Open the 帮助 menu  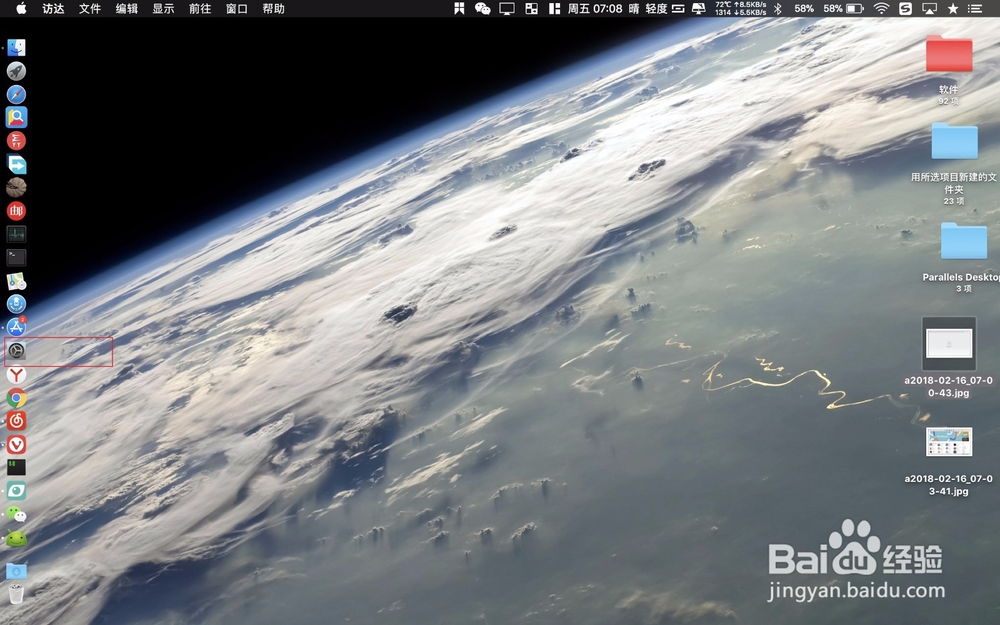pyautogui.click(x=274, y=8)
